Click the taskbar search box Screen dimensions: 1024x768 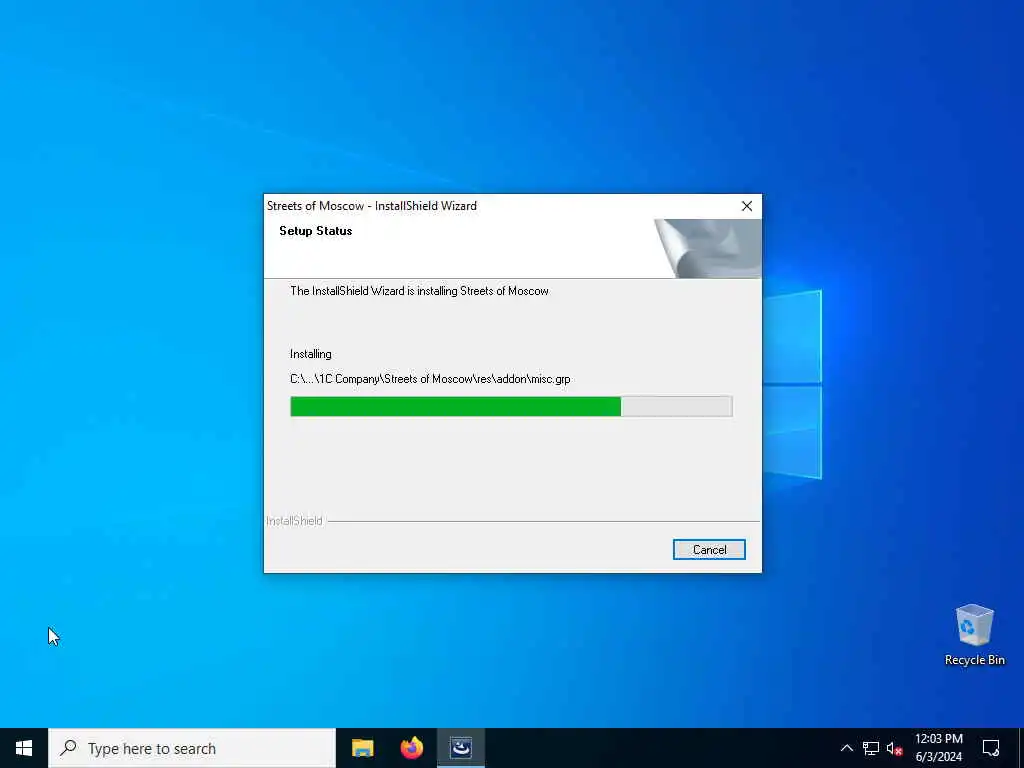tap(192, 748)
